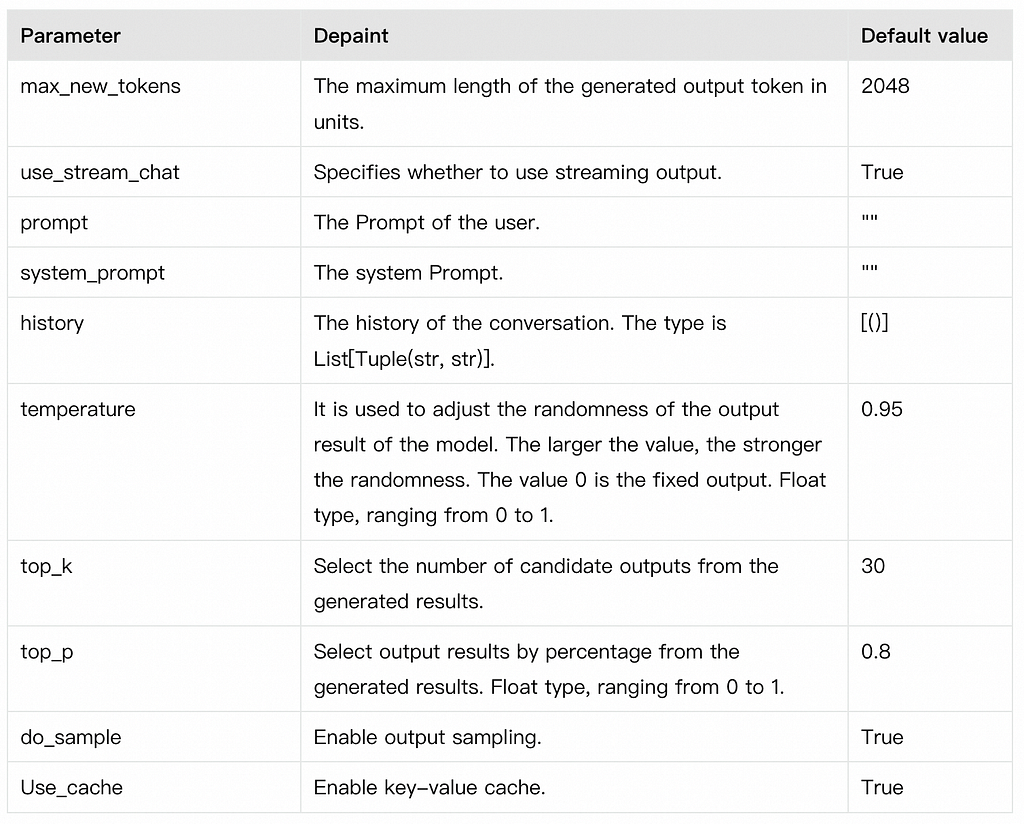
Task: Click 'Specifies whether to use streaming output.' text
Action: pyautogui.click(x=518, y=172)
